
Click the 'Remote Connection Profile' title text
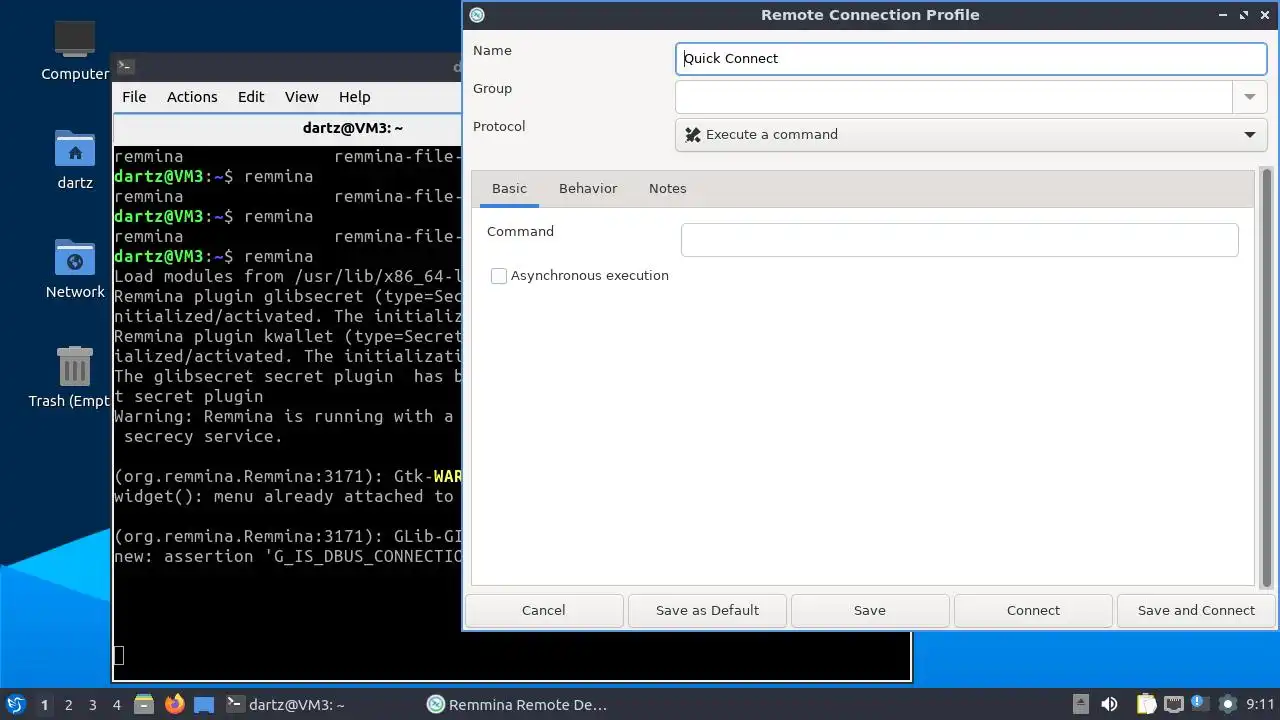tap(870, 15)
